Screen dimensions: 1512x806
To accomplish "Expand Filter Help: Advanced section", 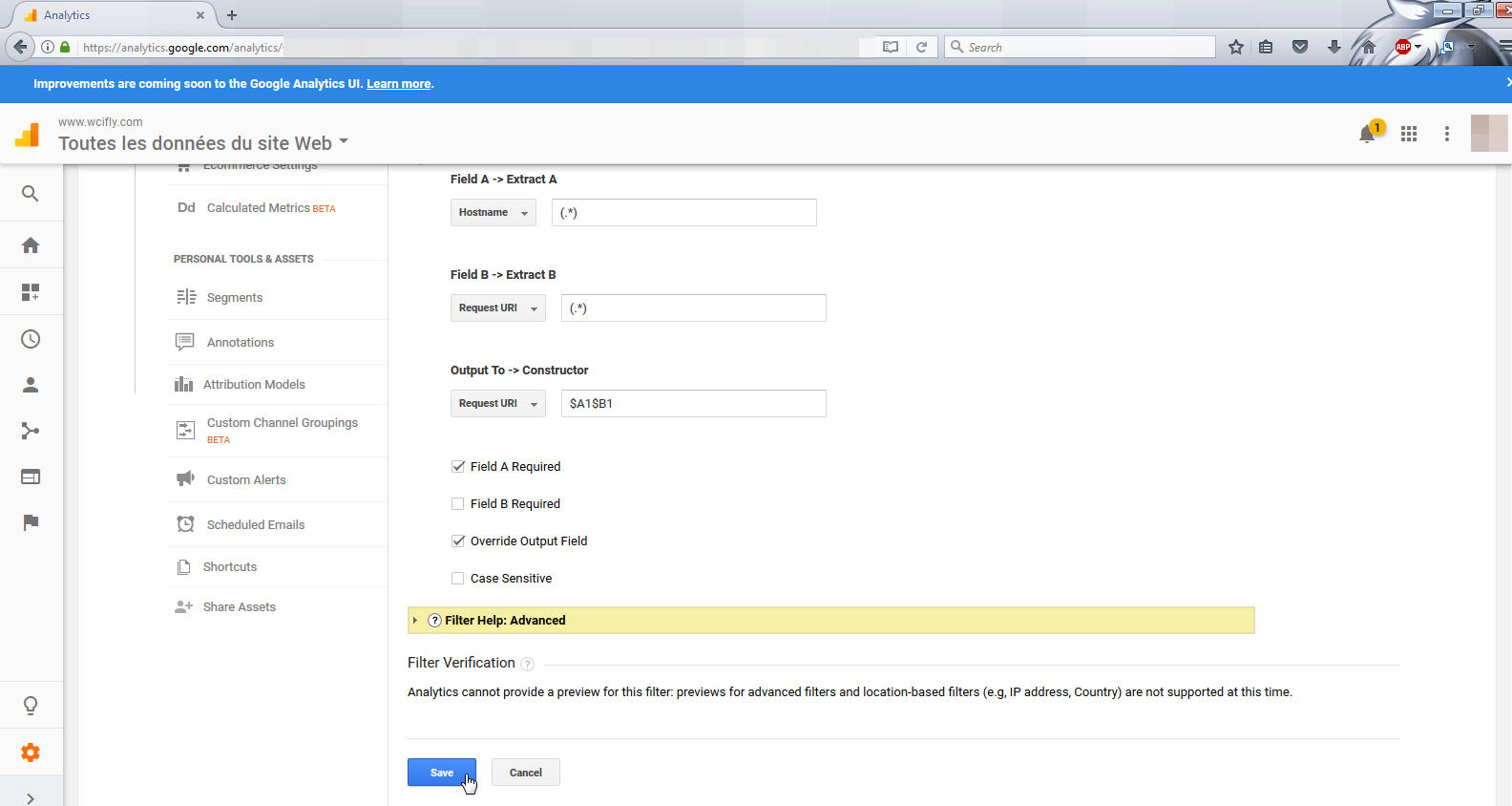I will click(504, 621).
